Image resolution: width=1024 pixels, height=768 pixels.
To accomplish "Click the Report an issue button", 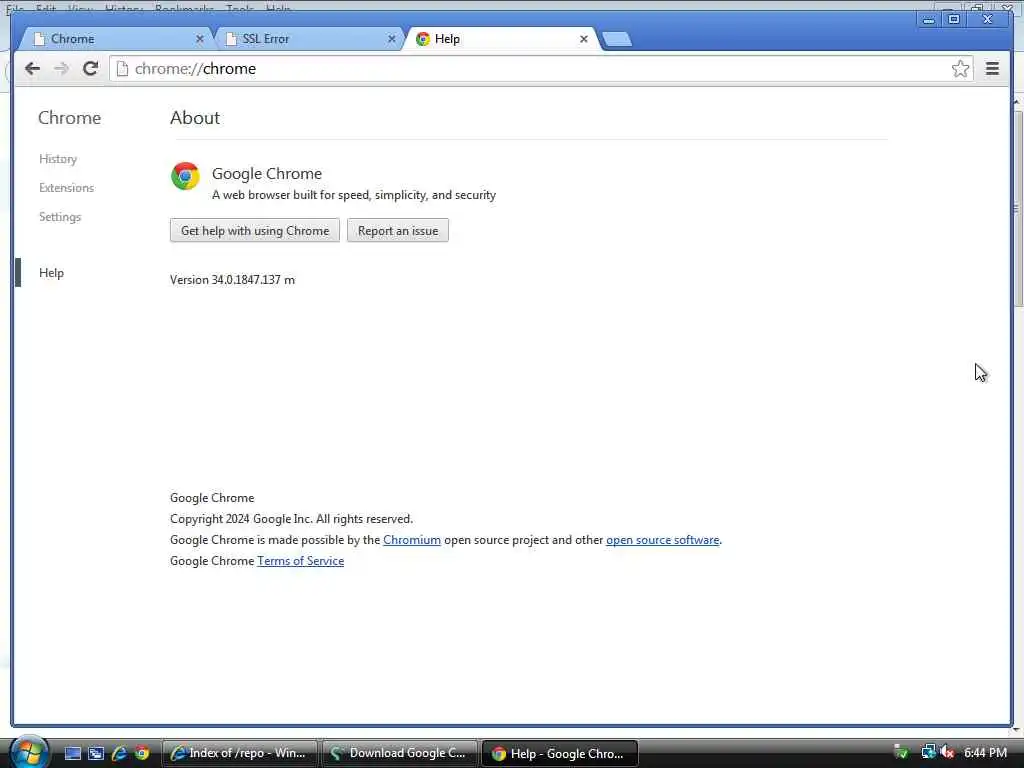I will 398,231.
